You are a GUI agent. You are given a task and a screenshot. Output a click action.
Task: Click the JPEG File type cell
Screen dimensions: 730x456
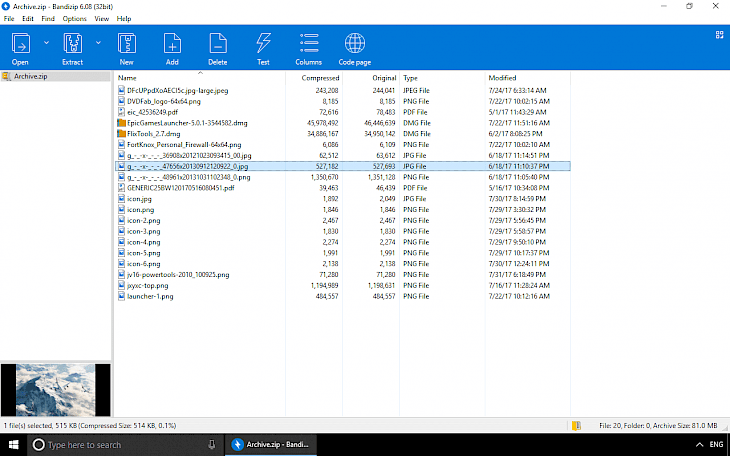tap(416, 90)
